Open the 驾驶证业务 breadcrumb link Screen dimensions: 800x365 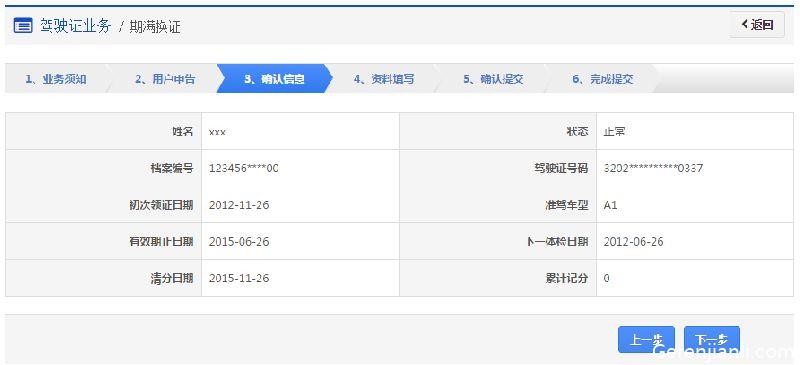(x=75, y=26)
